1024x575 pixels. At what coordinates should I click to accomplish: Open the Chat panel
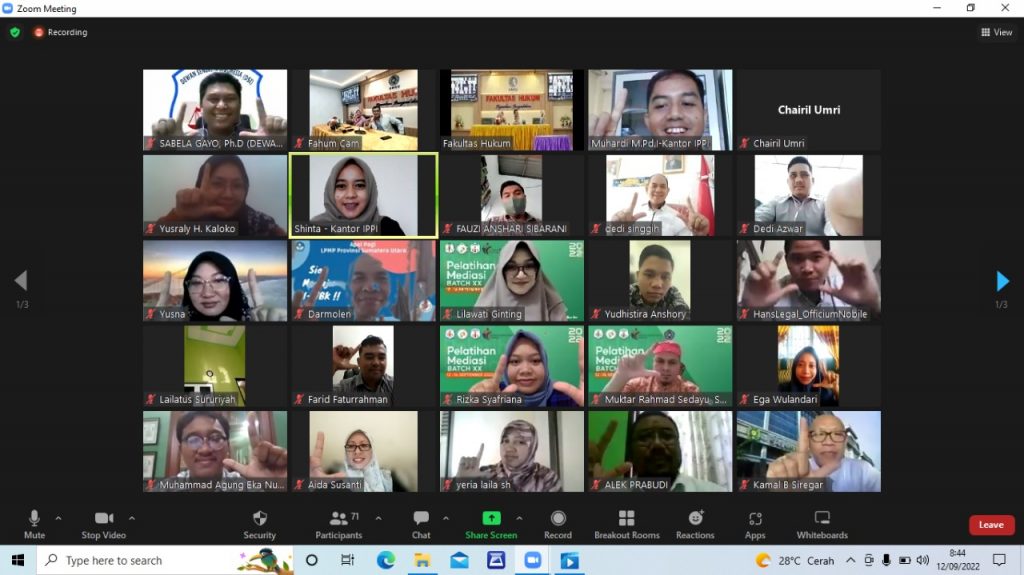[421, 524]
